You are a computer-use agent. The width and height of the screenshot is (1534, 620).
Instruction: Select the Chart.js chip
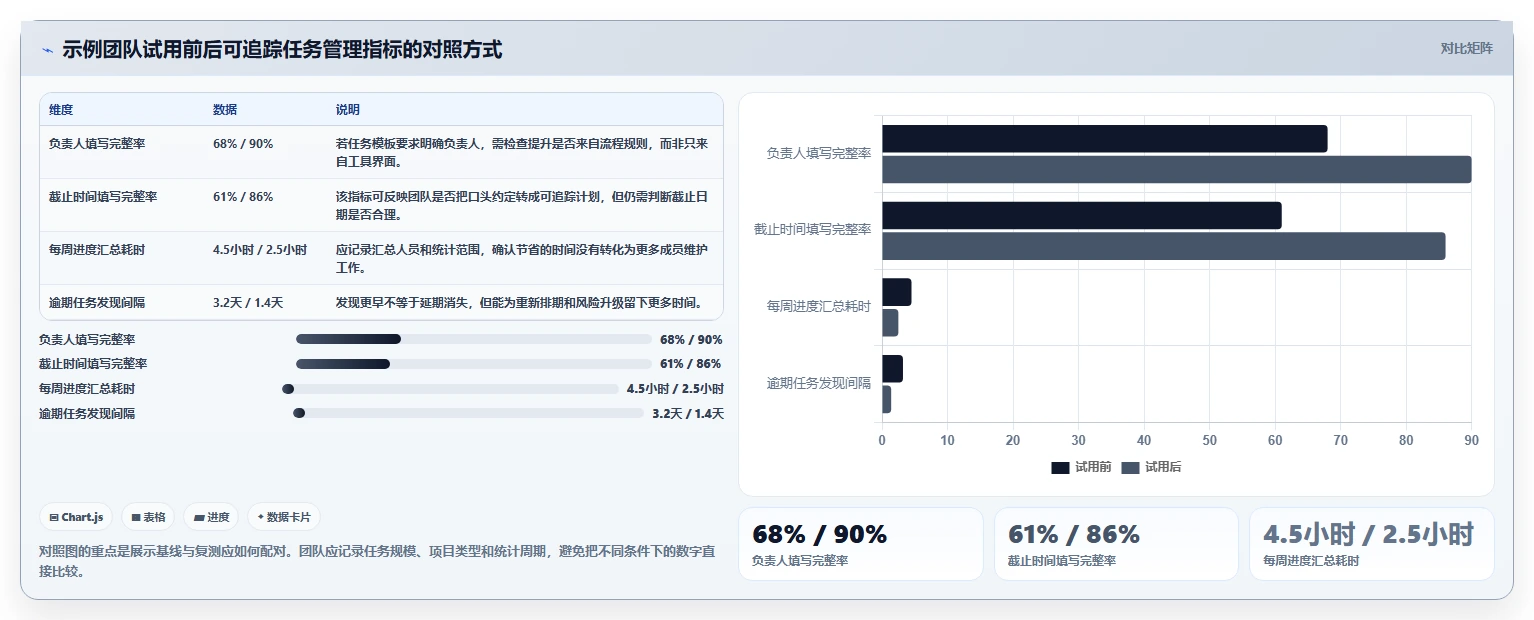pos(77,517)
